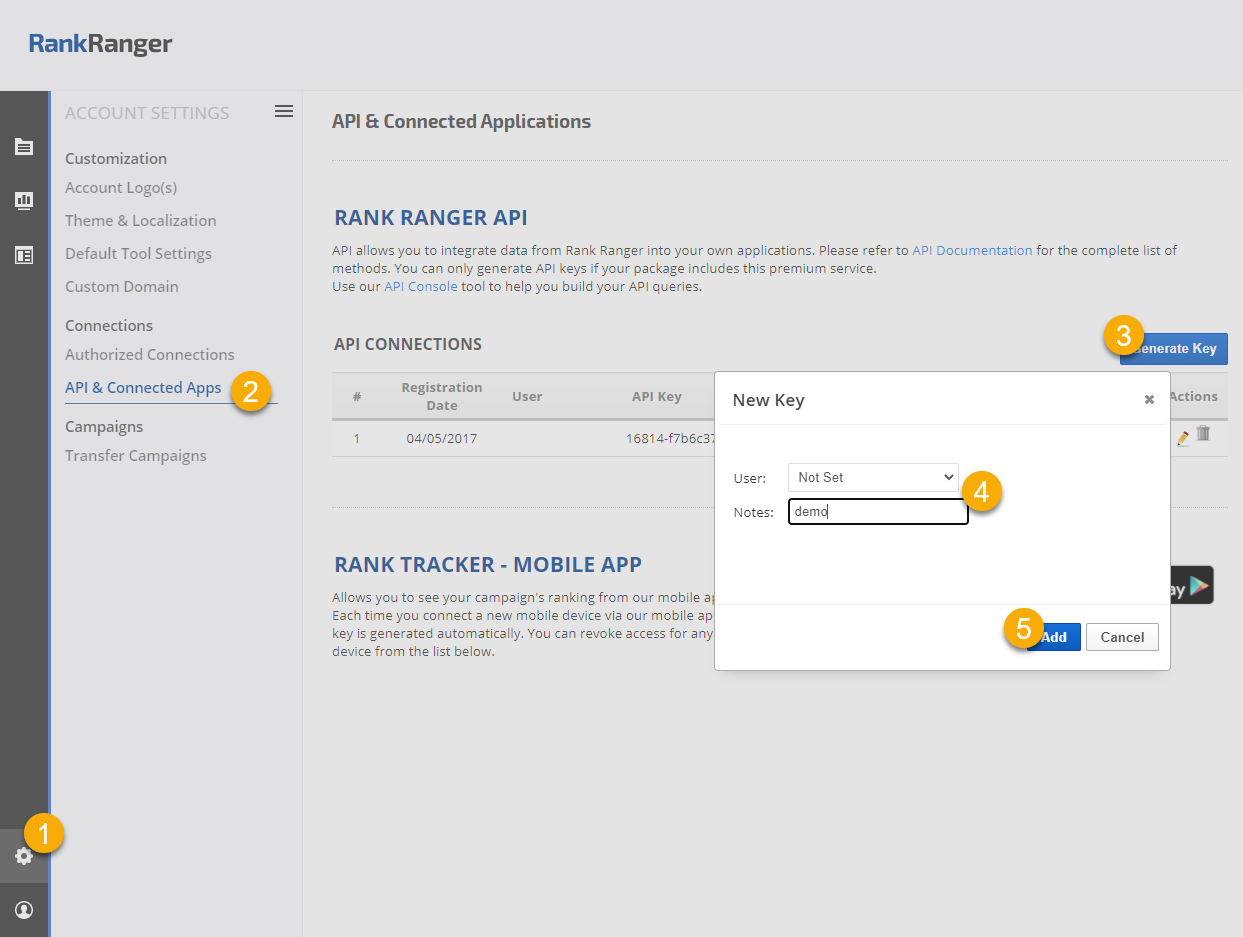The height and width of the screenshot is (937, 1243).
Task: Open the user profile icon
Action: click(24, 910)
